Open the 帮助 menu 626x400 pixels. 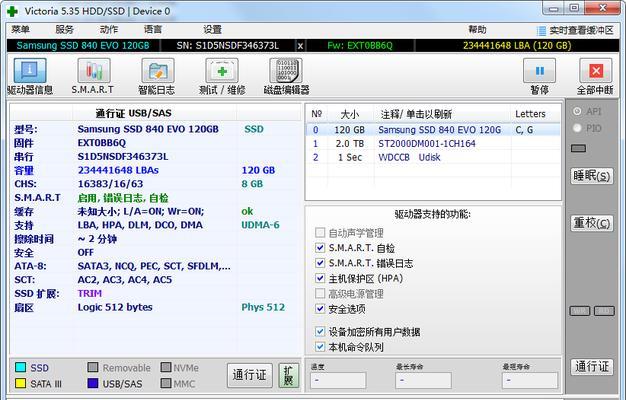(x=477, y=30)
